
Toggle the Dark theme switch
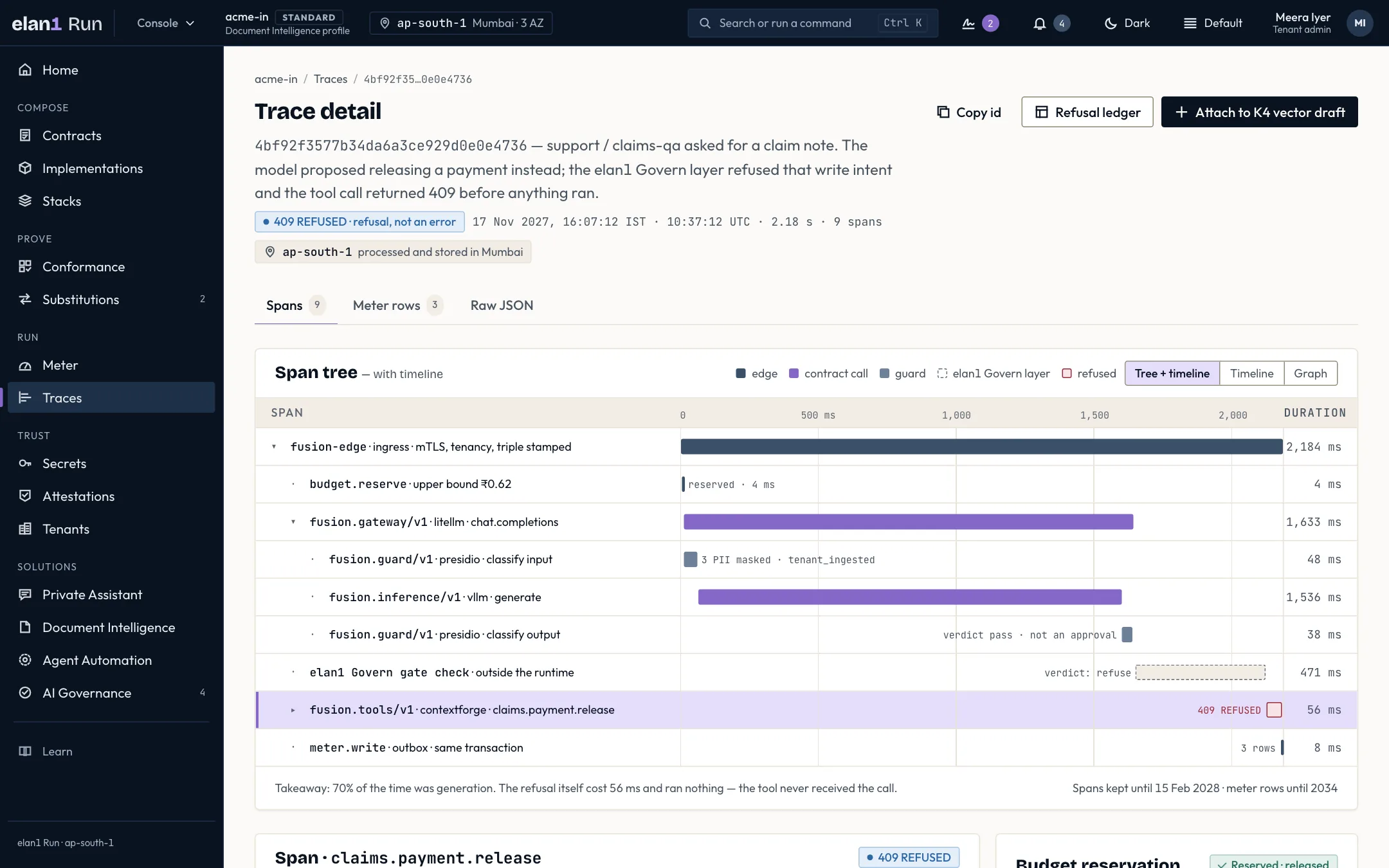pyautogui.click(x=1127, y=23)
